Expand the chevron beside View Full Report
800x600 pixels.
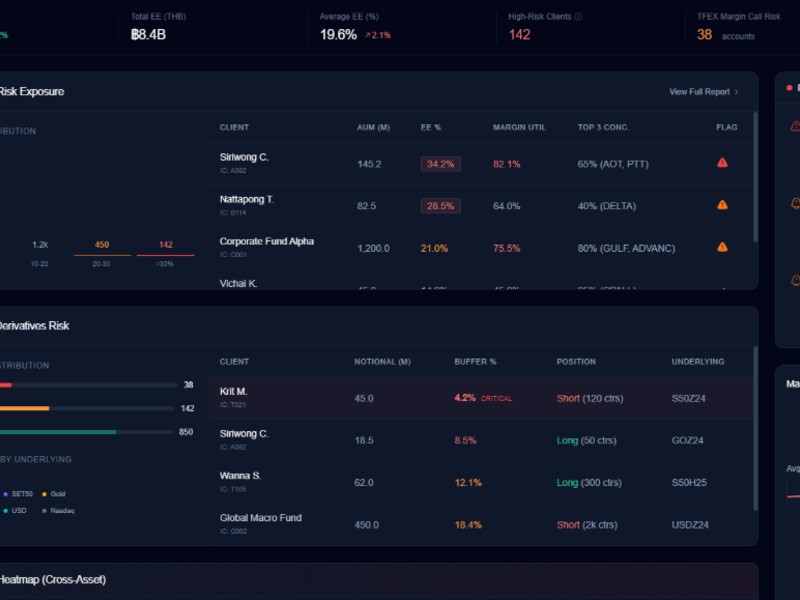pyautogui.click(x=737, y=92)
